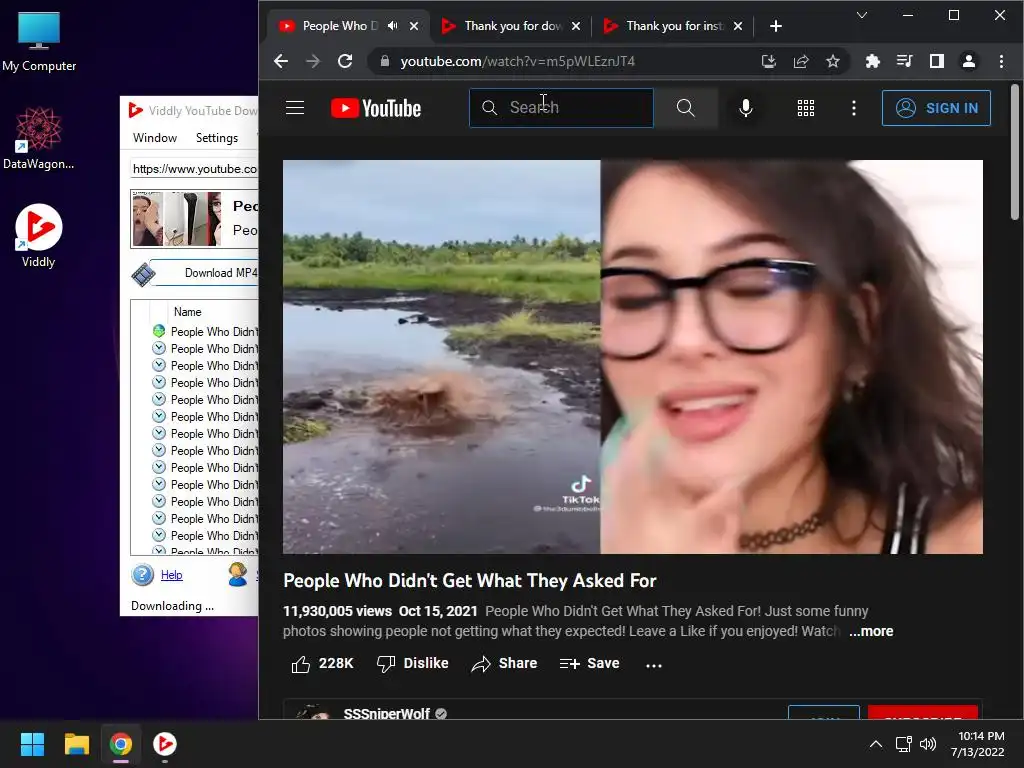Bookmark this page with the star icon
Screen dimensions: 1024x768
click(x=833, y=61)
